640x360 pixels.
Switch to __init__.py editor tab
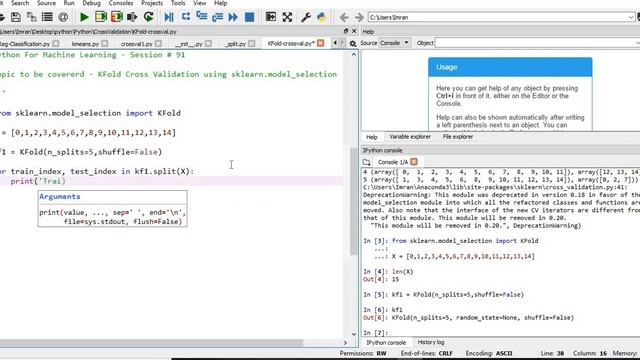coord(189,44)
